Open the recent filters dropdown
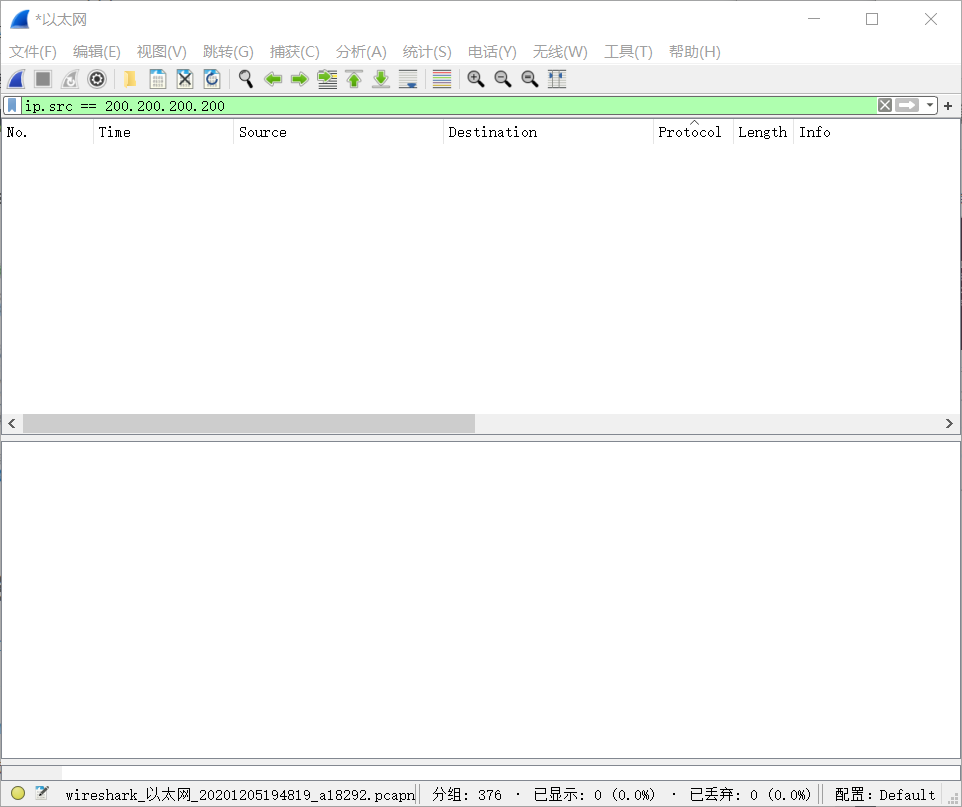The image size is (962, 807). (x=930, y=106)
